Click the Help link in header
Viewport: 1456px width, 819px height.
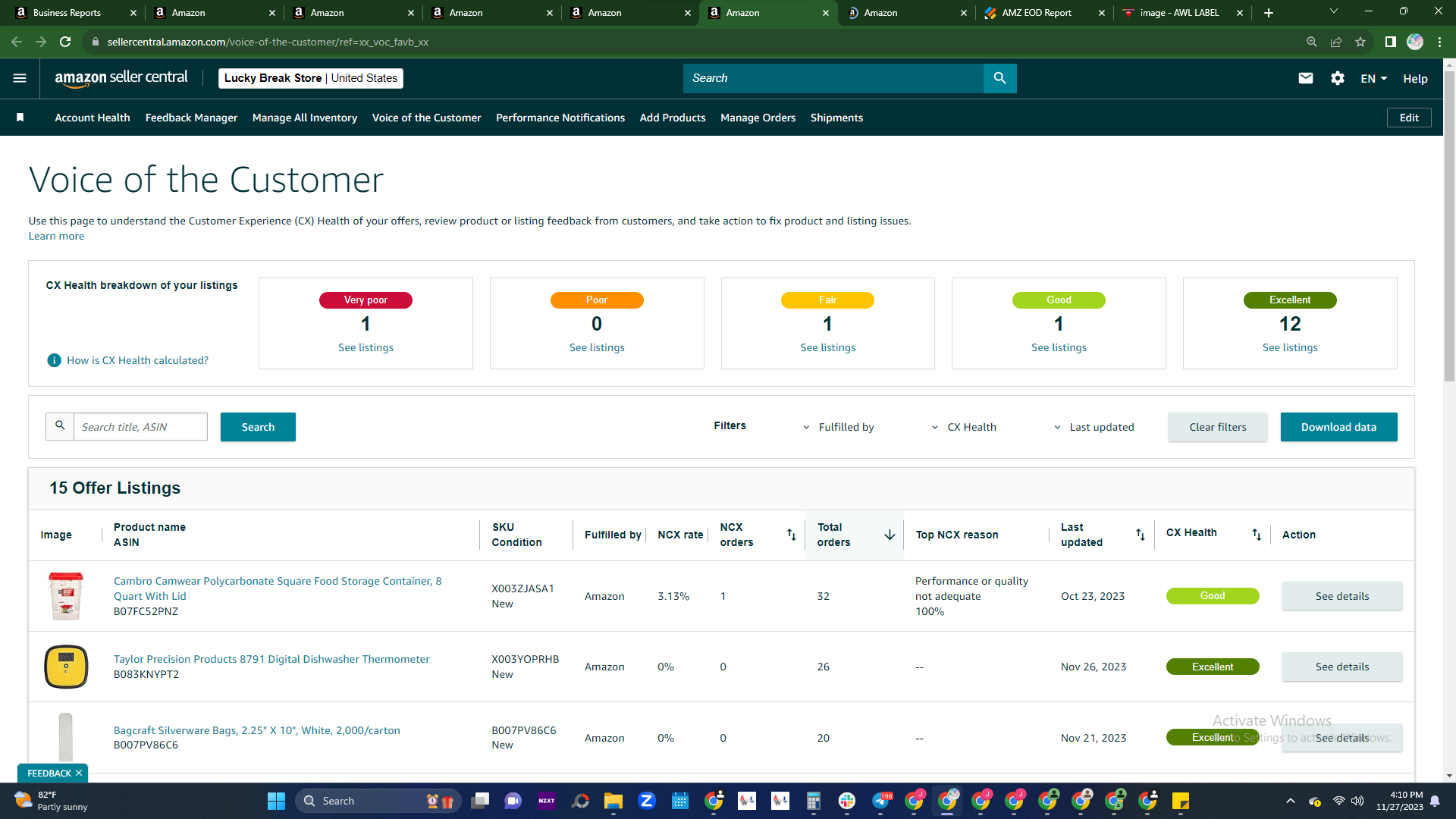pos(1415,79)
